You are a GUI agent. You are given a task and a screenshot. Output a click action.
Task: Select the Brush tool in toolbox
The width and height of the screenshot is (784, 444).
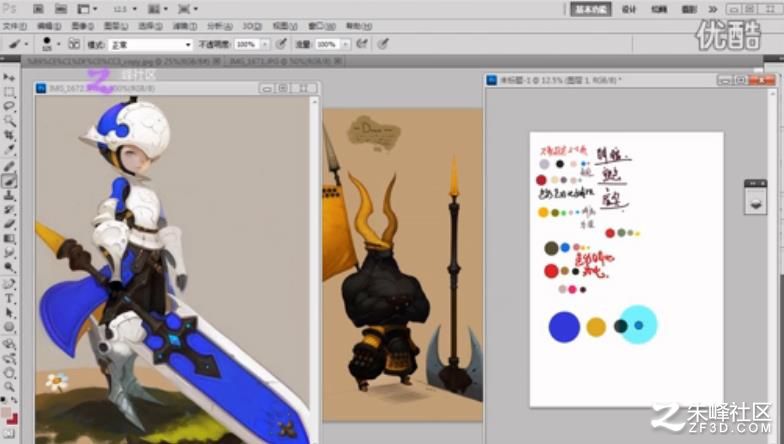click(9, 181)
